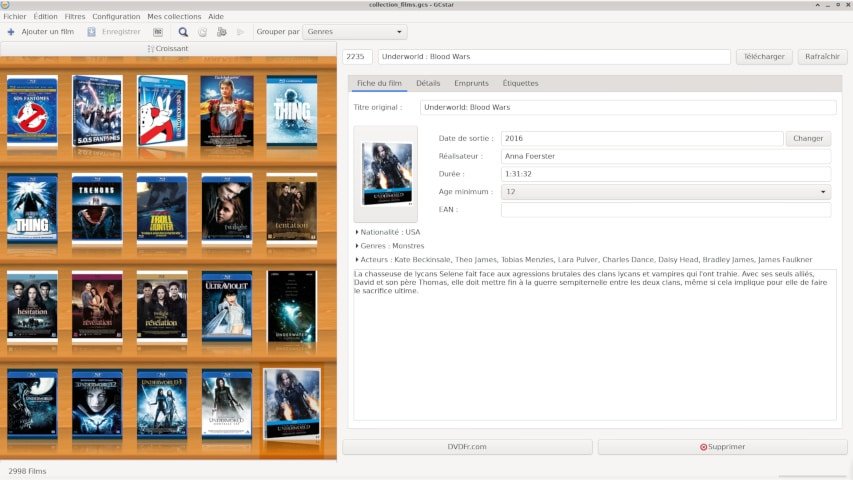Click the title field Underworld : Blood Wars
The width and height of the screenshot is (853, 480).
pos(554,57)
